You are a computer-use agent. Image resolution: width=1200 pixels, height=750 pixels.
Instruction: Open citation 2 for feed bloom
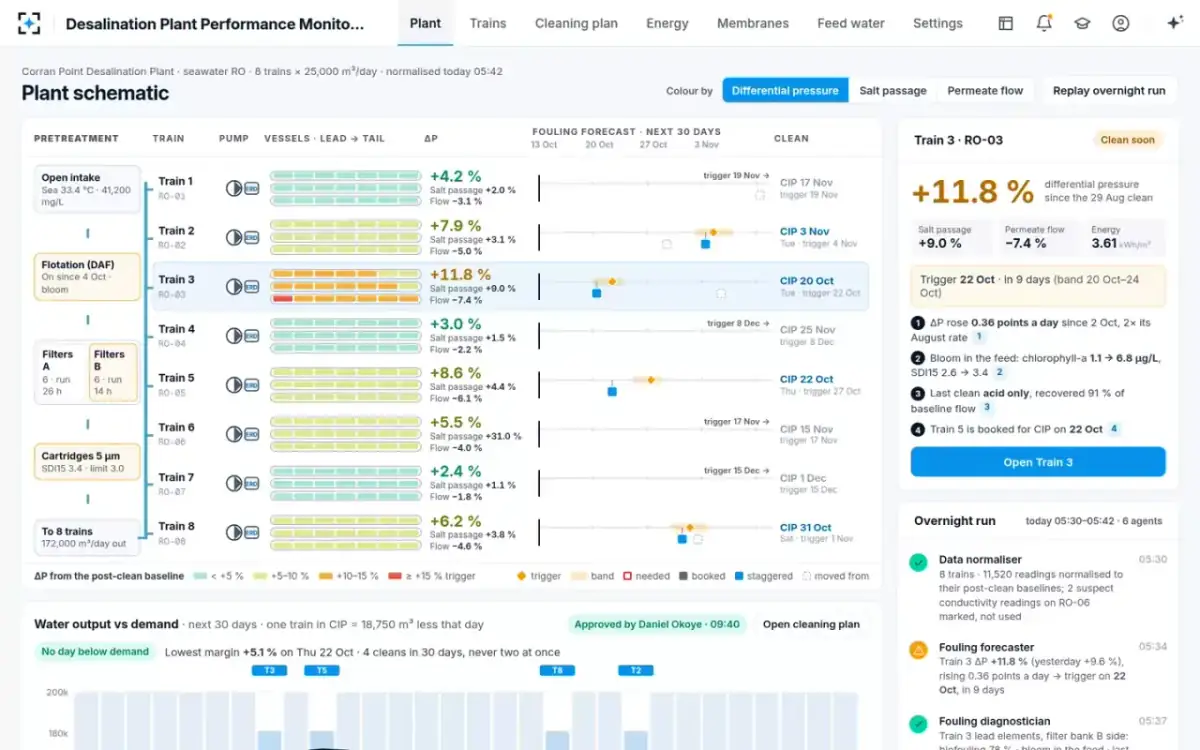coord(999,373)
